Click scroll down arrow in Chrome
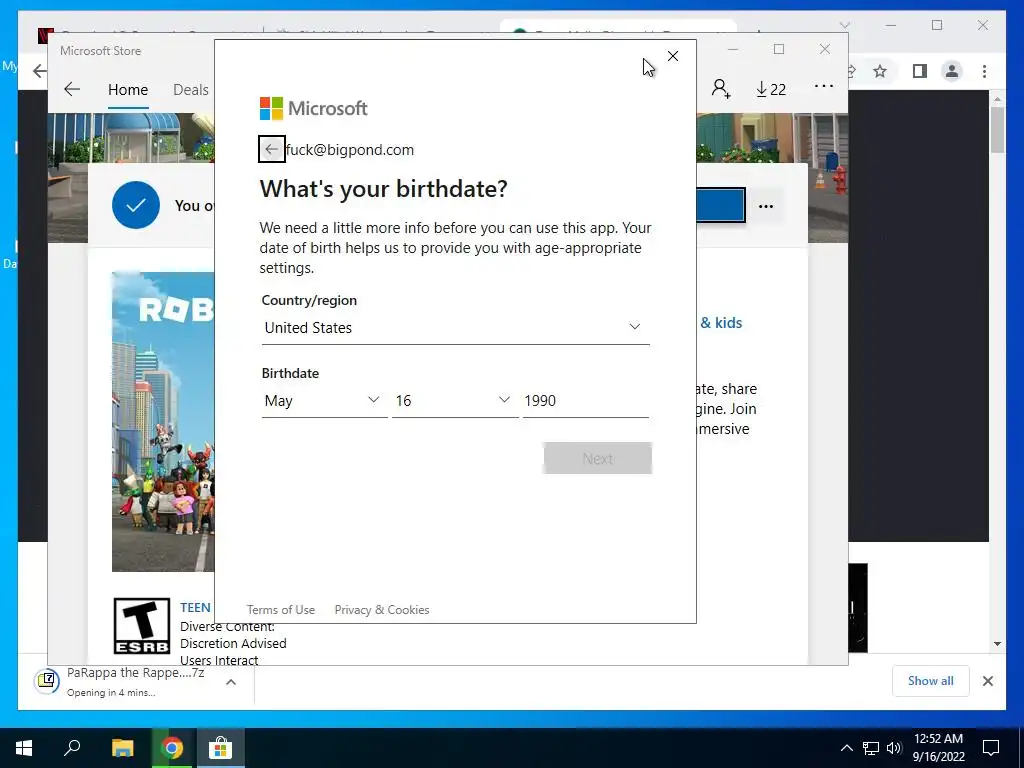Viewport: 1024px width, 768px height. tap(997, 644)
